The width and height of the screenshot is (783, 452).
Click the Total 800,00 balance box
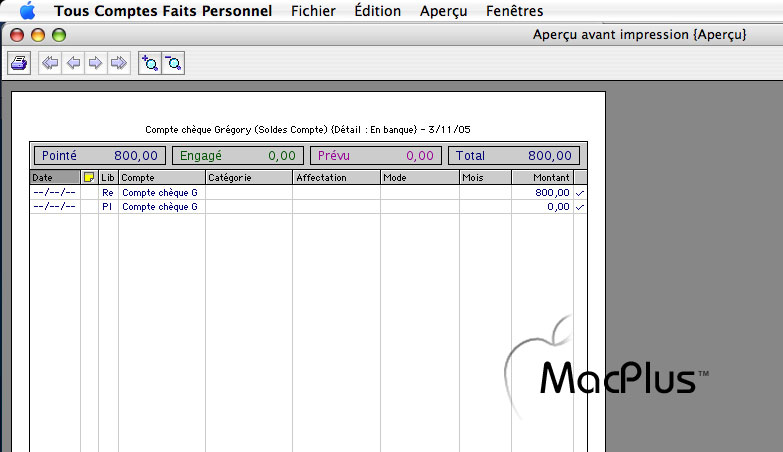pyautogui.click(x=514, y=155)
